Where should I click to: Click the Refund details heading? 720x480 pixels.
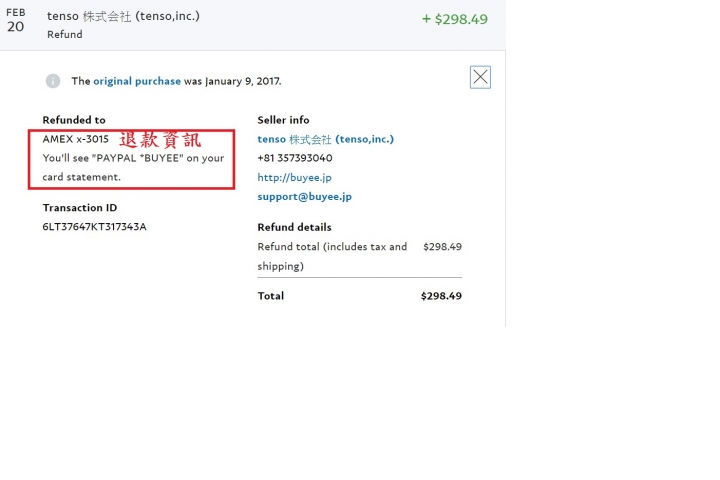pyautogui.click(x=294, y=227)
